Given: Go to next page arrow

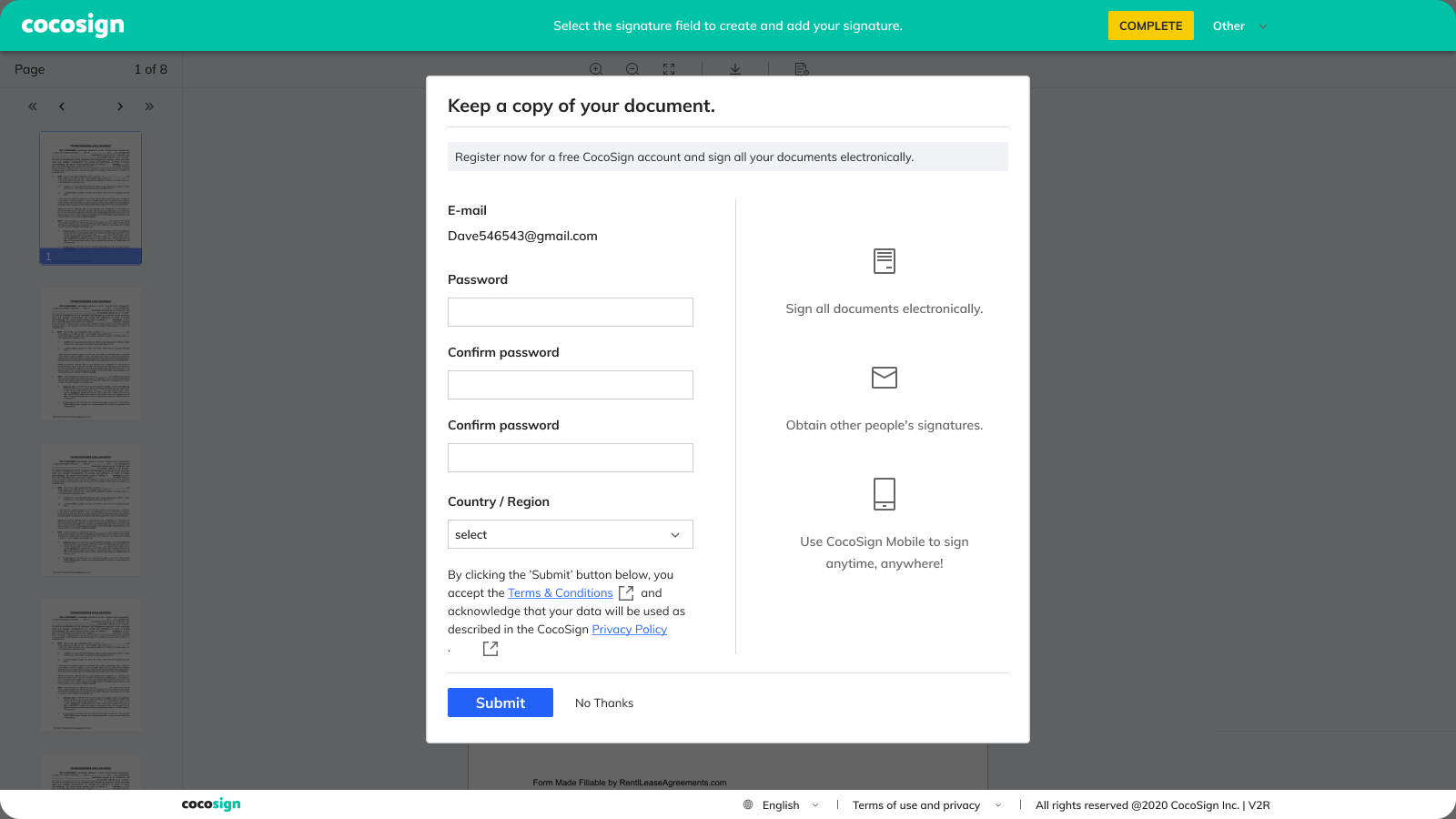Looking at the screenshot, I should pyautogui.click(x=120, y=106).
